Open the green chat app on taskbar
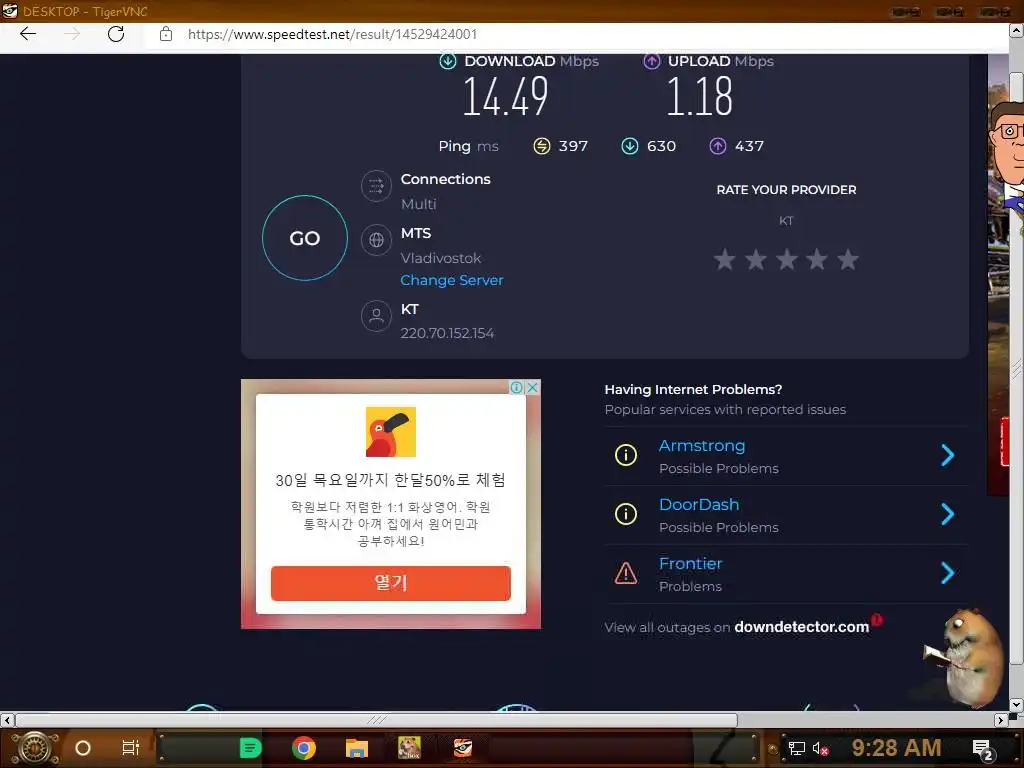This screenshot has height=768, width=1024. 250,748
